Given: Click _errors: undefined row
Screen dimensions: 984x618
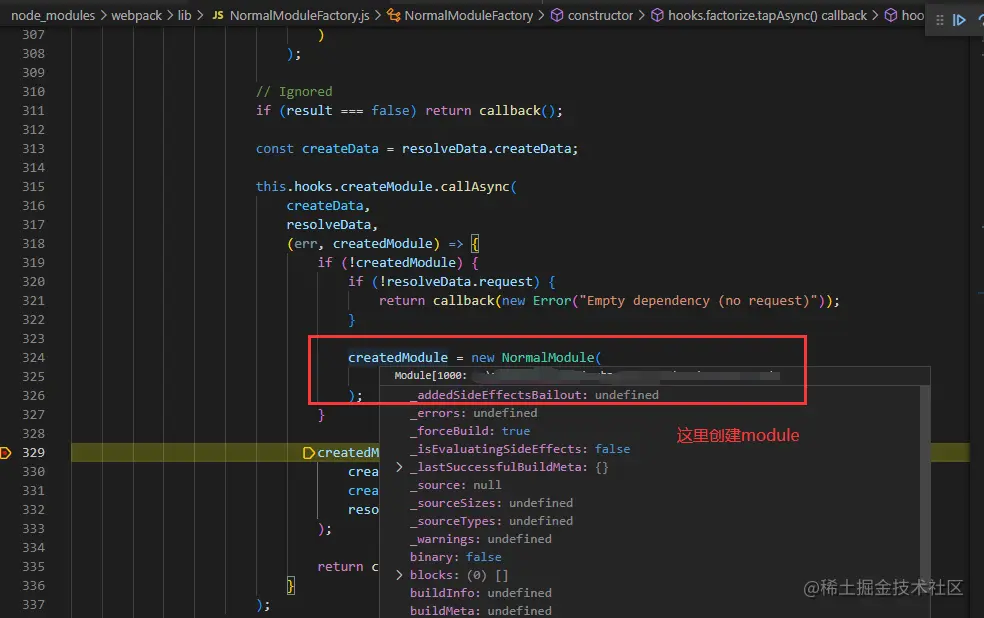Looking at the screenshot, I should (x=473, y=413).
